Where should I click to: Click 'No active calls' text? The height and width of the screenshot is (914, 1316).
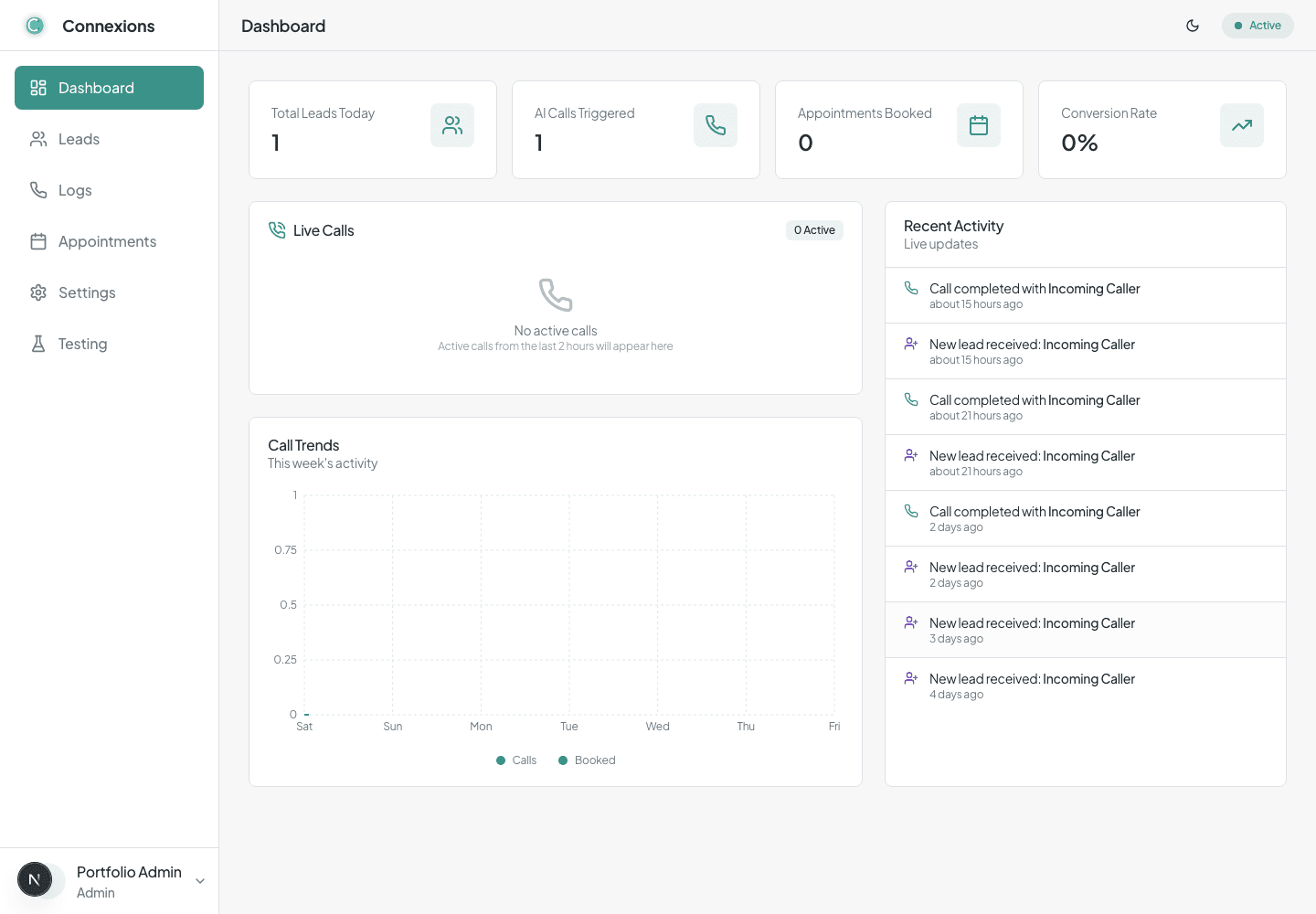[556, 331]
